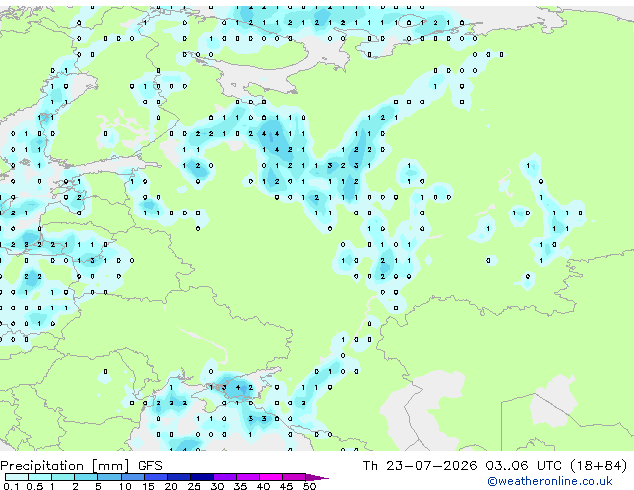This screenshot has width=634, height=490.
Task: Click the 03..06 UTC time range text
Action: click(x=524, y=466)
